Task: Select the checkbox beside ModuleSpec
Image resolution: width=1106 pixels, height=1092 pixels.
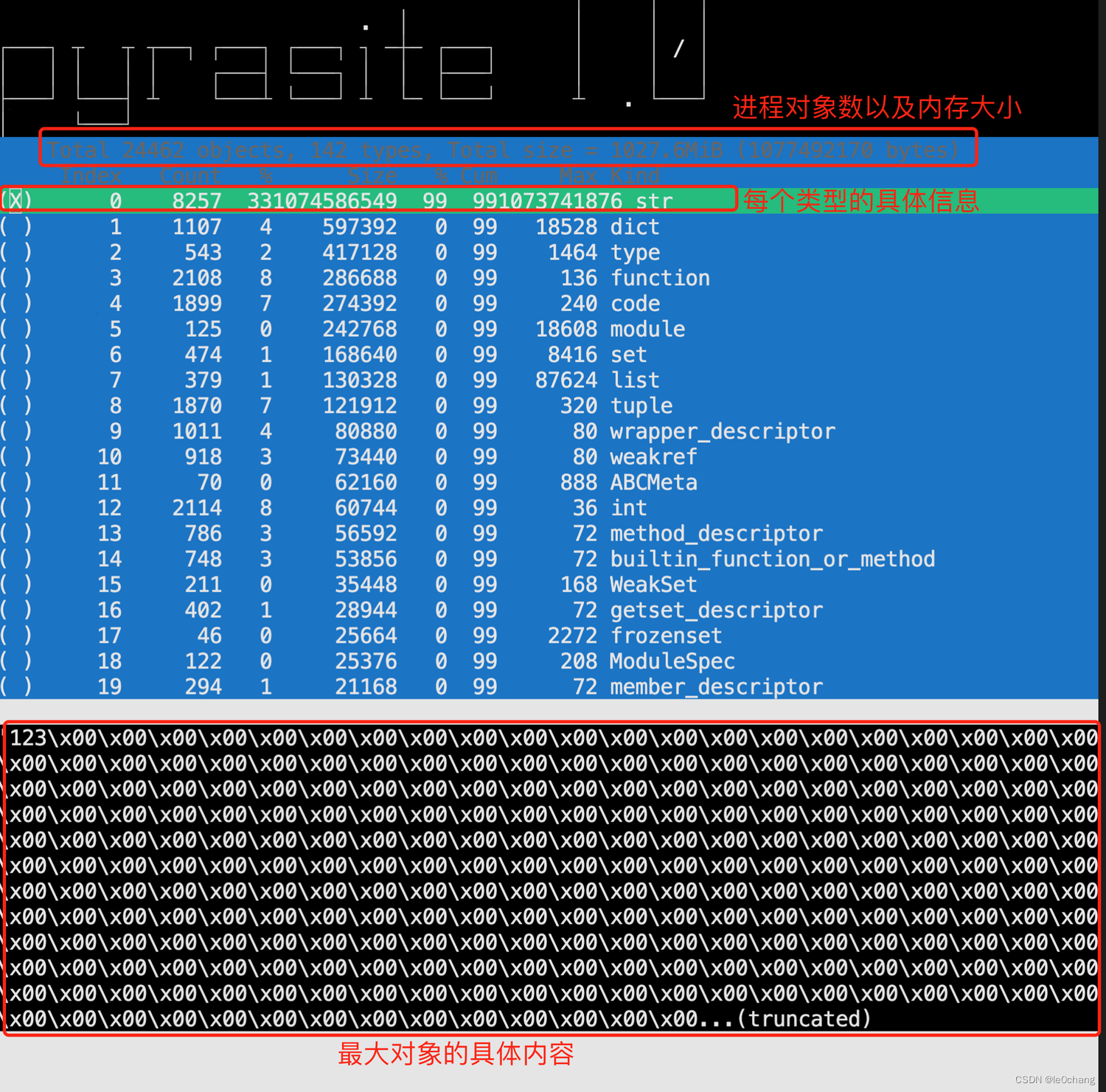Action: pos(16,661)
